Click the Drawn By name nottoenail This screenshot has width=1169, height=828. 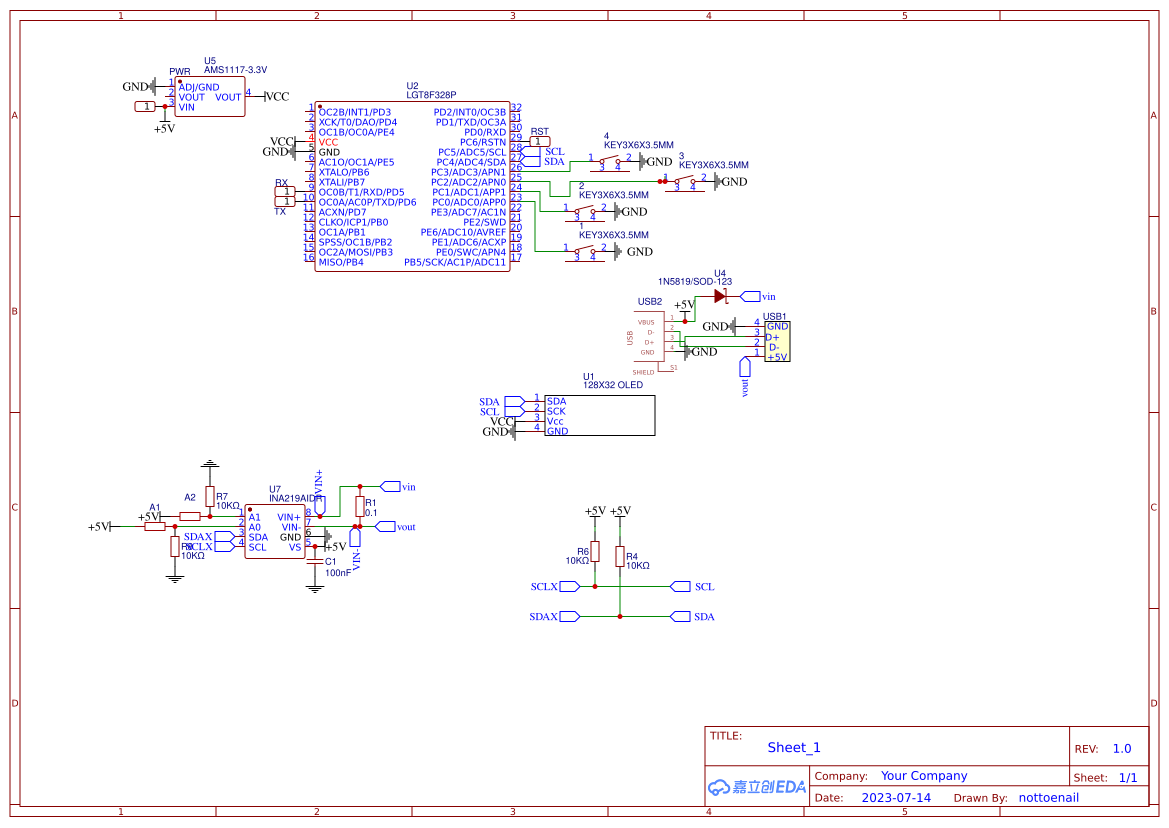pos(1048,797)
